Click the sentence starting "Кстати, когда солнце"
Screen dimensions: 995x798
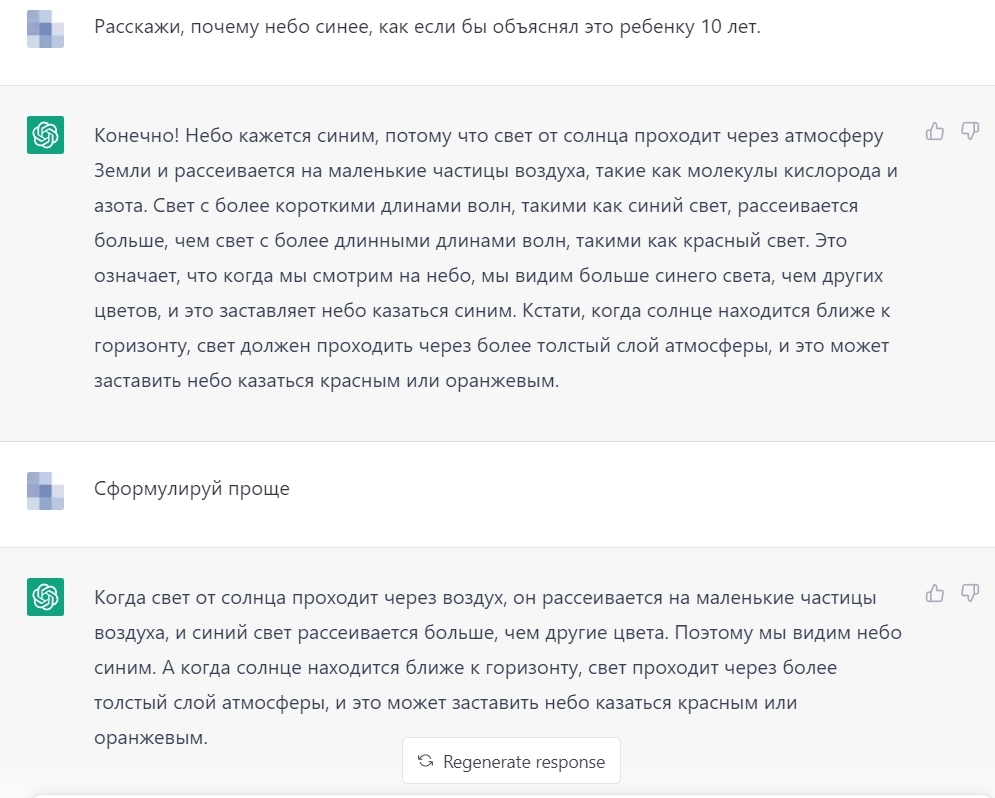coord(705,310)
